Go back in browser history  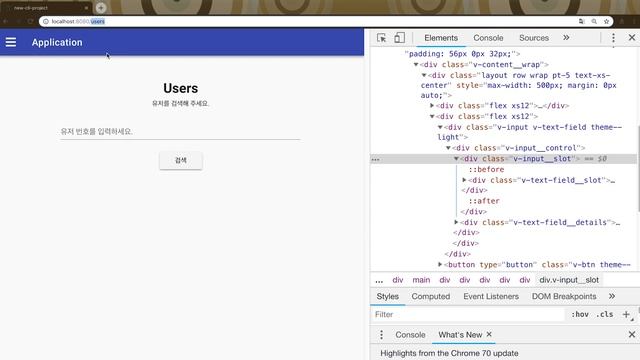point(6,21)
